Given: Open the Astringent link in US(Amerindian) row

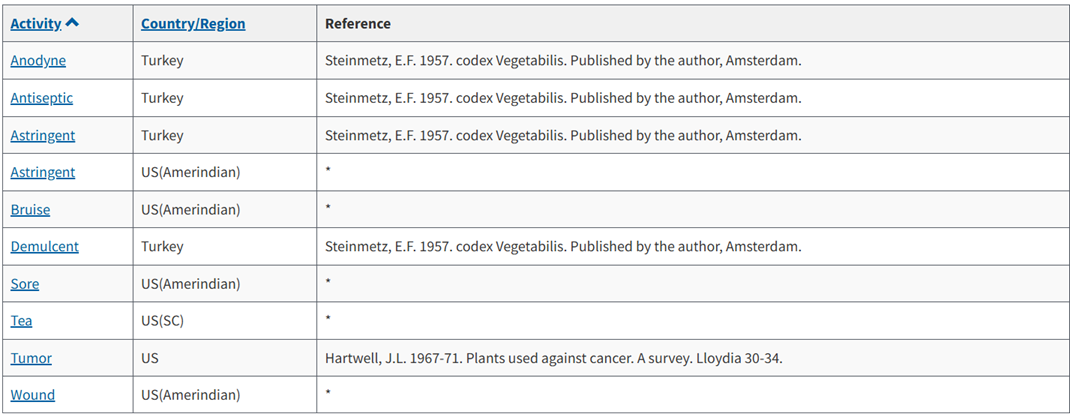Looking at the screenshot, I should [43, 173].
